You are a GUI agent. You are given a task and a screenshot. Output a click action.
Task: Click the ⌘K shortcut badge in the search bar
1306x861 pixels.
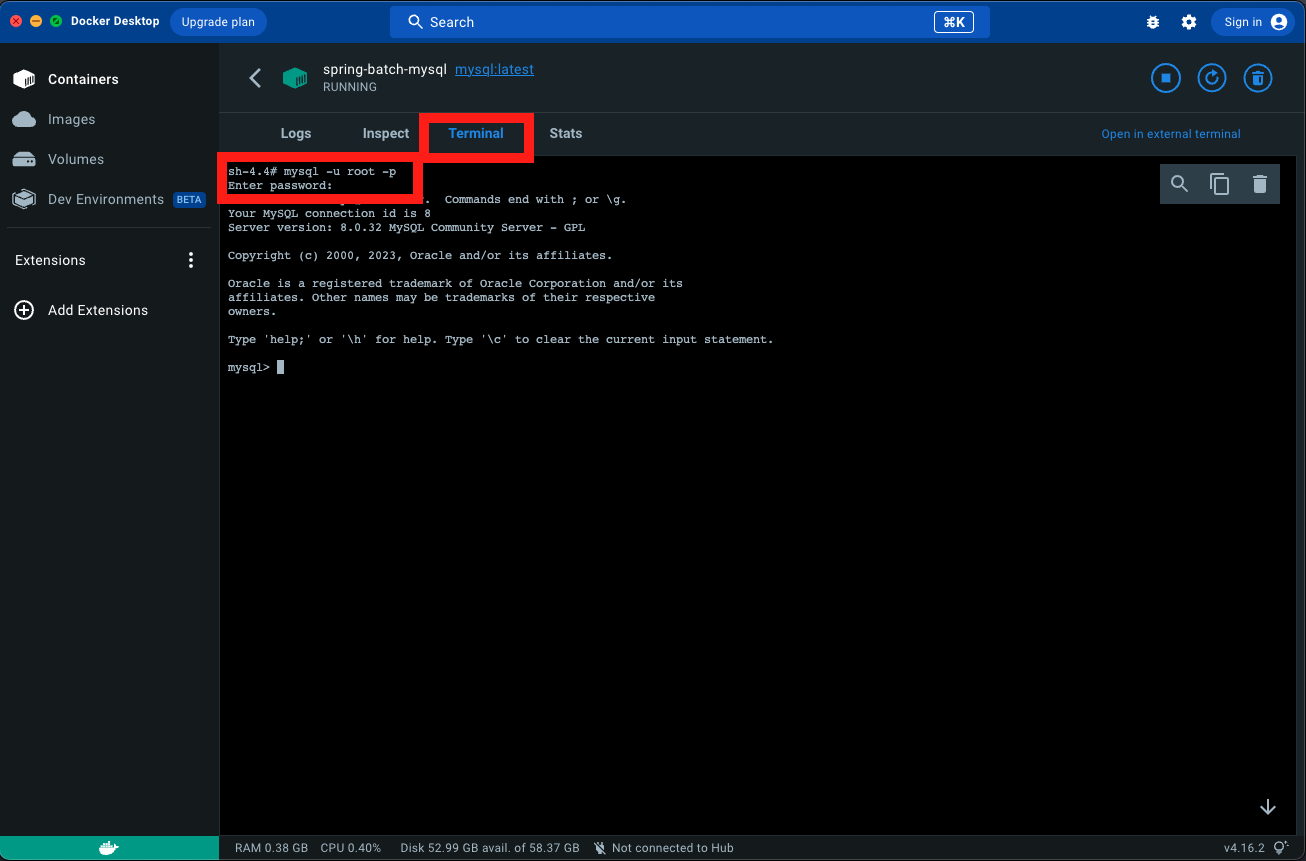pos(954,22)
